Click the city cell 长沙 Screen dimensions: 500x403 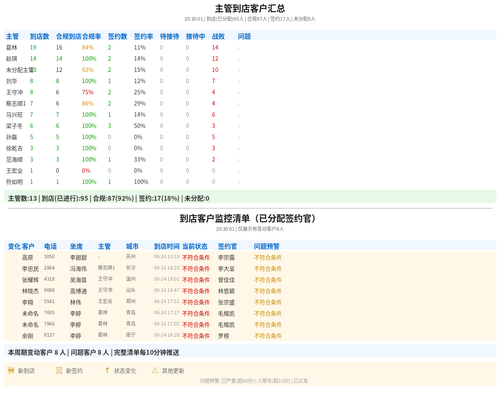131,268
